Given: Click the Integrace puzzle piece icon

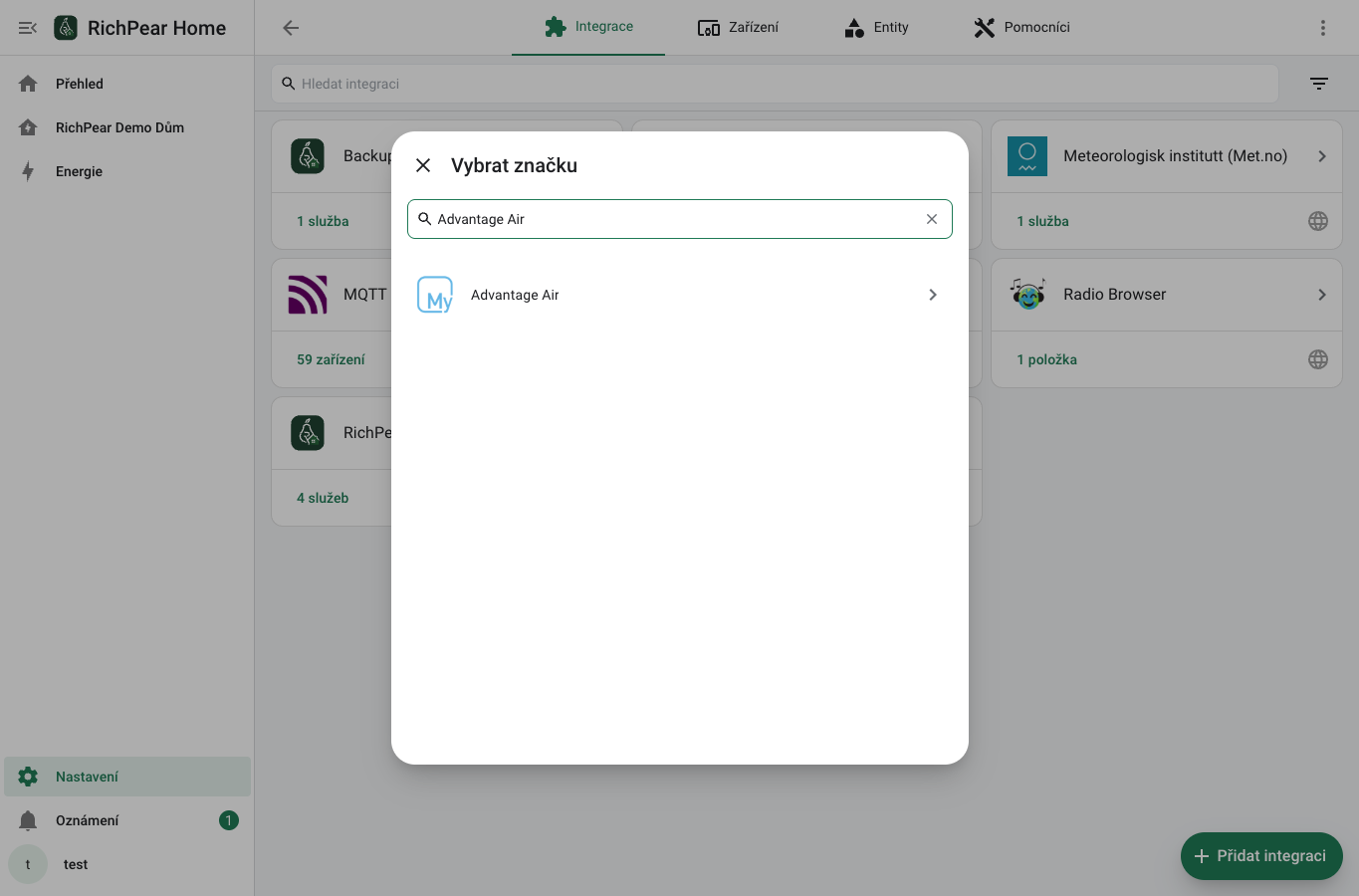Looking at the screenshot, I should tap(556, 27).
